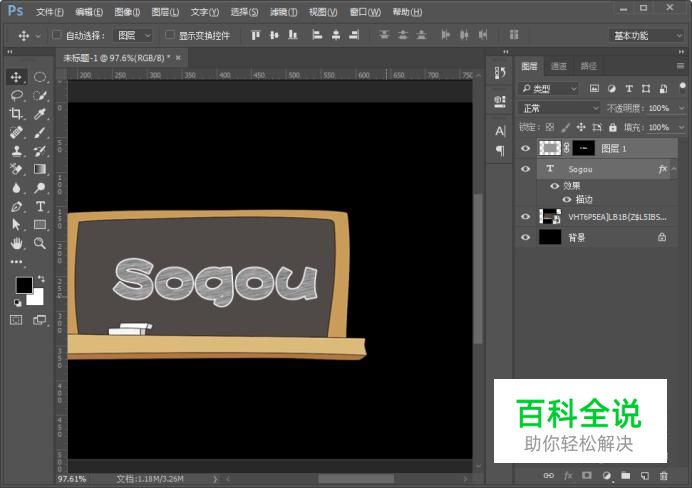This screenshot has width=692, height=488.
Task: Select the Eraser tool
Action: point(16,169)
